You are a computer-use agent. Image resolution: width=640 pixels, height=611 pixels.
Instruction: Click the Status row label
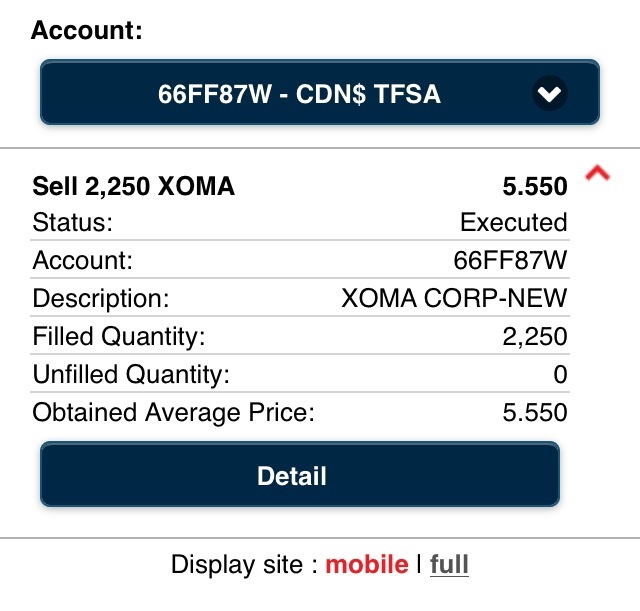click(73, 222)
